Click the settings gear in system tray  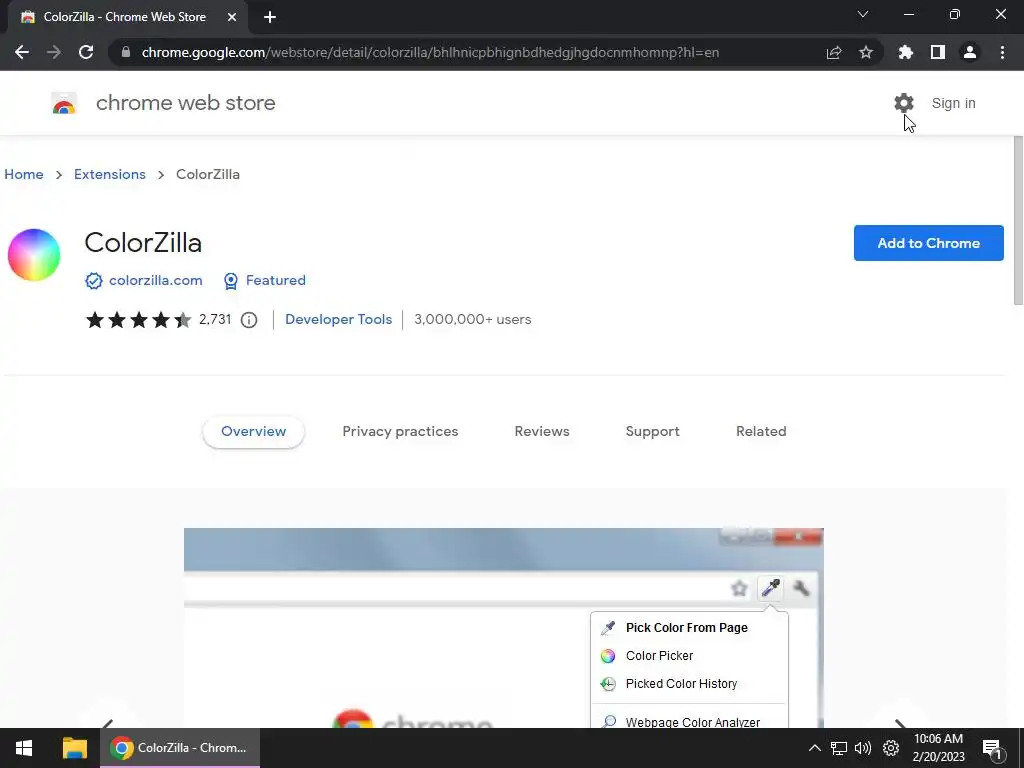click(891, 748)
